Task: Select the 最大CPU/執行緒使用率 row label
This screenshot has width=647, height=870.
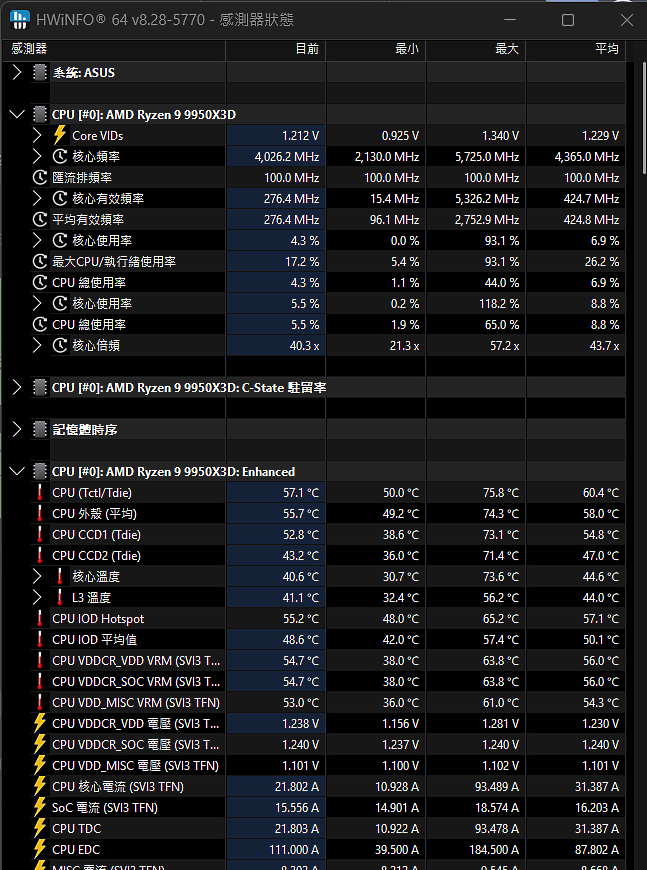Action: 114,261
